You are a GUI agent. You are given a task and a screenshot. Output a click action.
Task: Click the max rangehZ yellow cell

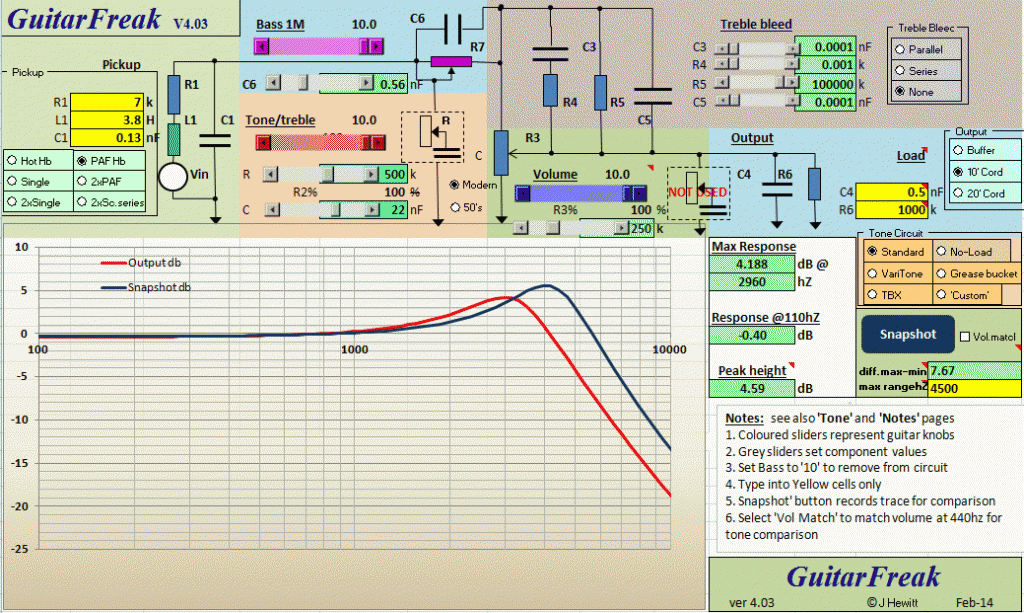coord(974,388)
